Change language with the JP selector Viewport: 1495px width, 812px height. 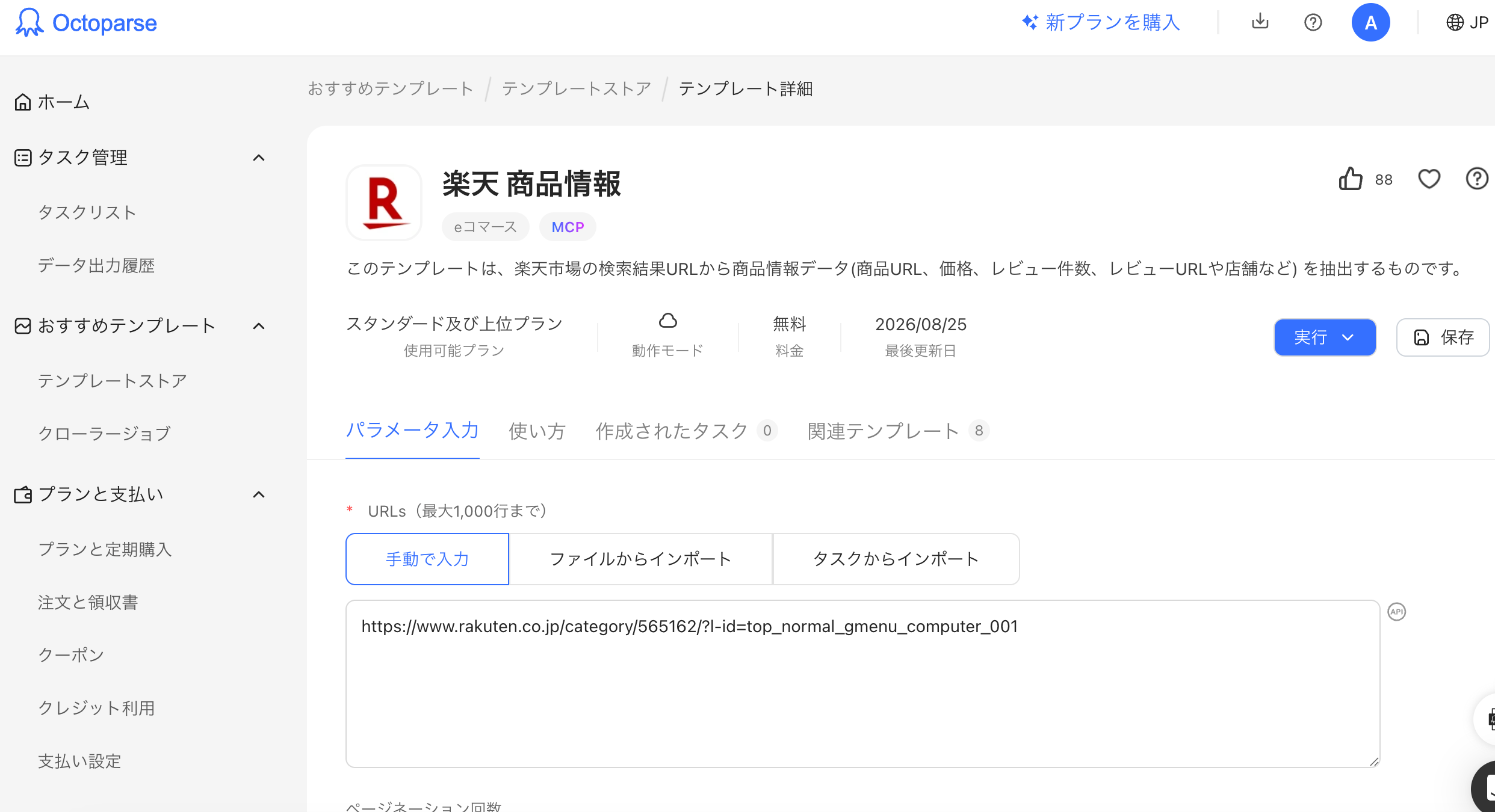(1467, 22)
